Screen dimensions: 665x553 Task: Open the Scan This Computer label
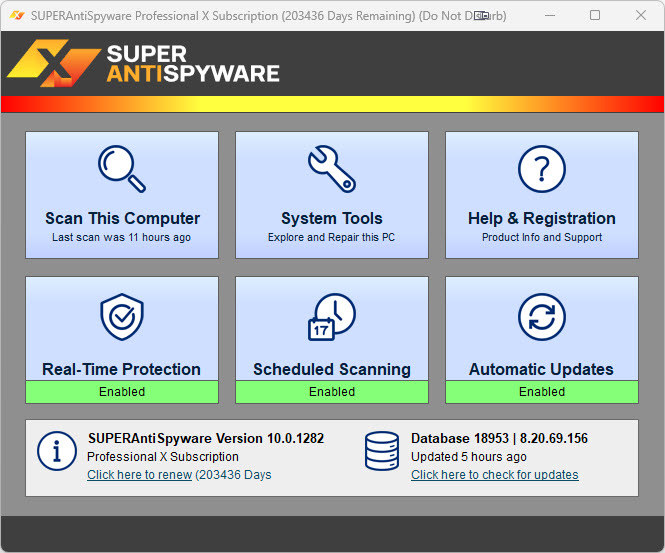click(x=122, y=218)
